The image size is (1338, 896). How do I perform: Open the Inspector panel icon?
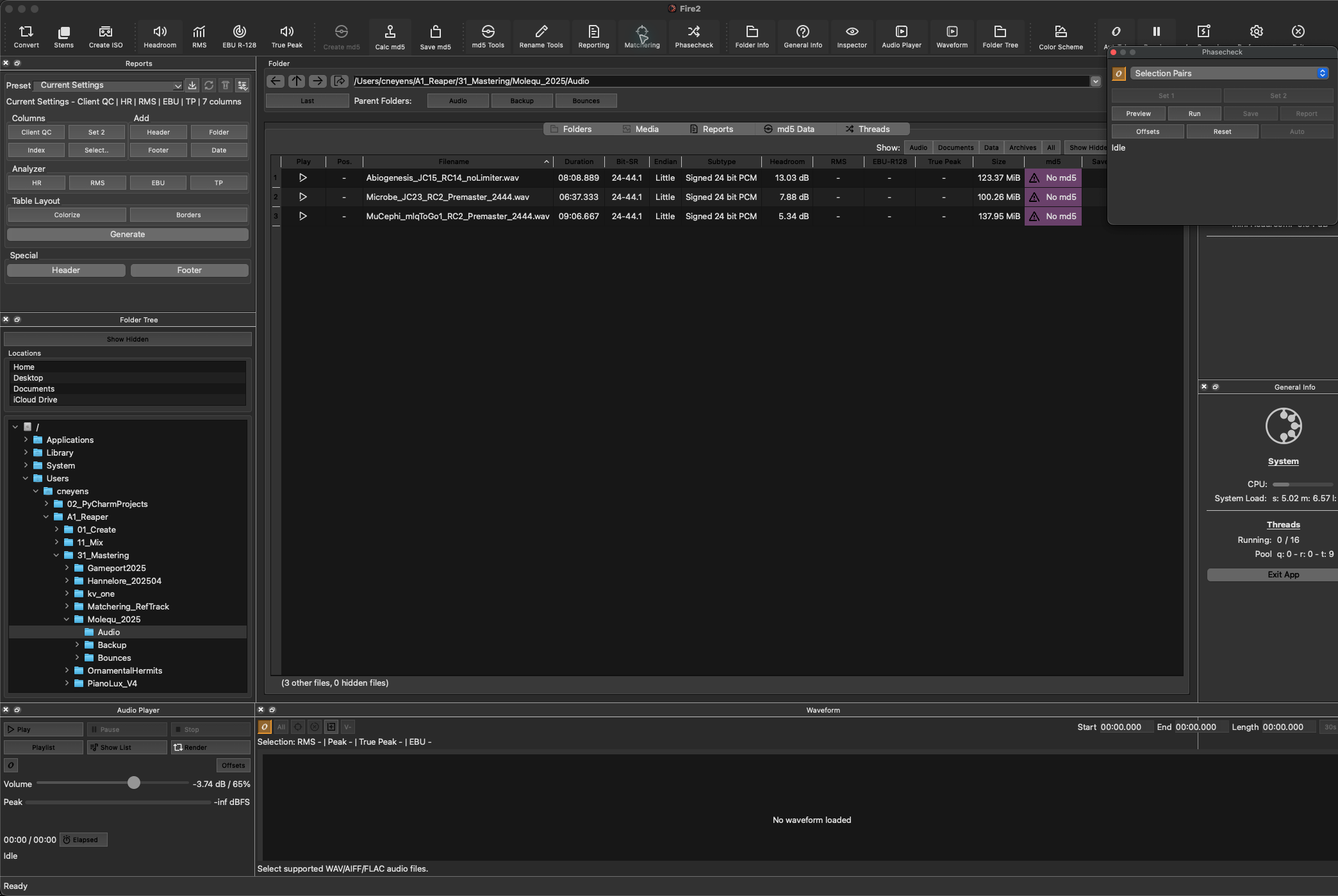(x=852, y=37)
